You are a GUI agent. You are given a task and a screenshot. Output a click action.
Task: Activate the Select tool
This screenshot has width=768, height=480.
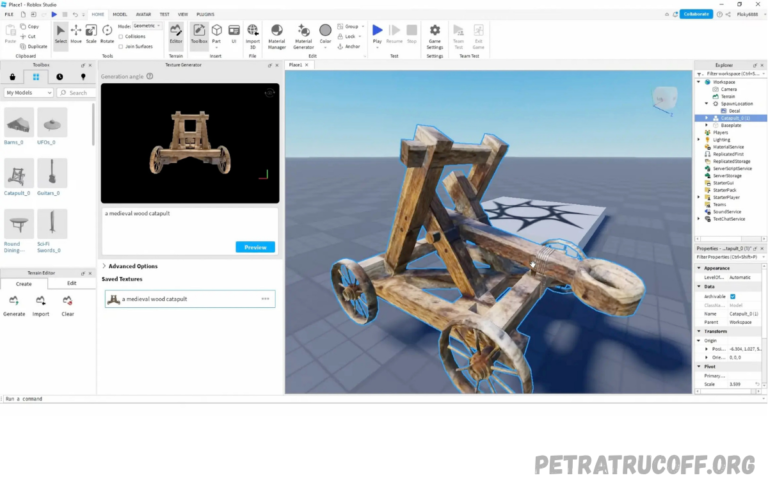point(61,34)
